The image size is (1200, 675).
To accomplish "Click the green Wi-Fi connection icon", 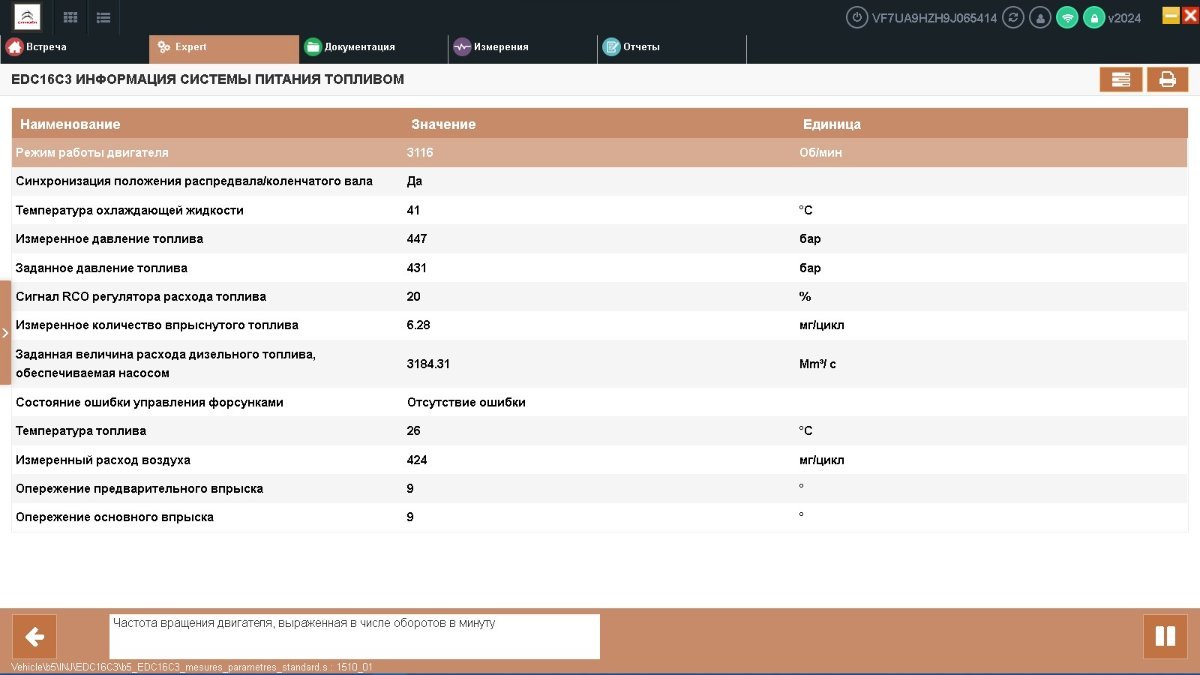I will pyautogui.click(x=1067, y=17).
